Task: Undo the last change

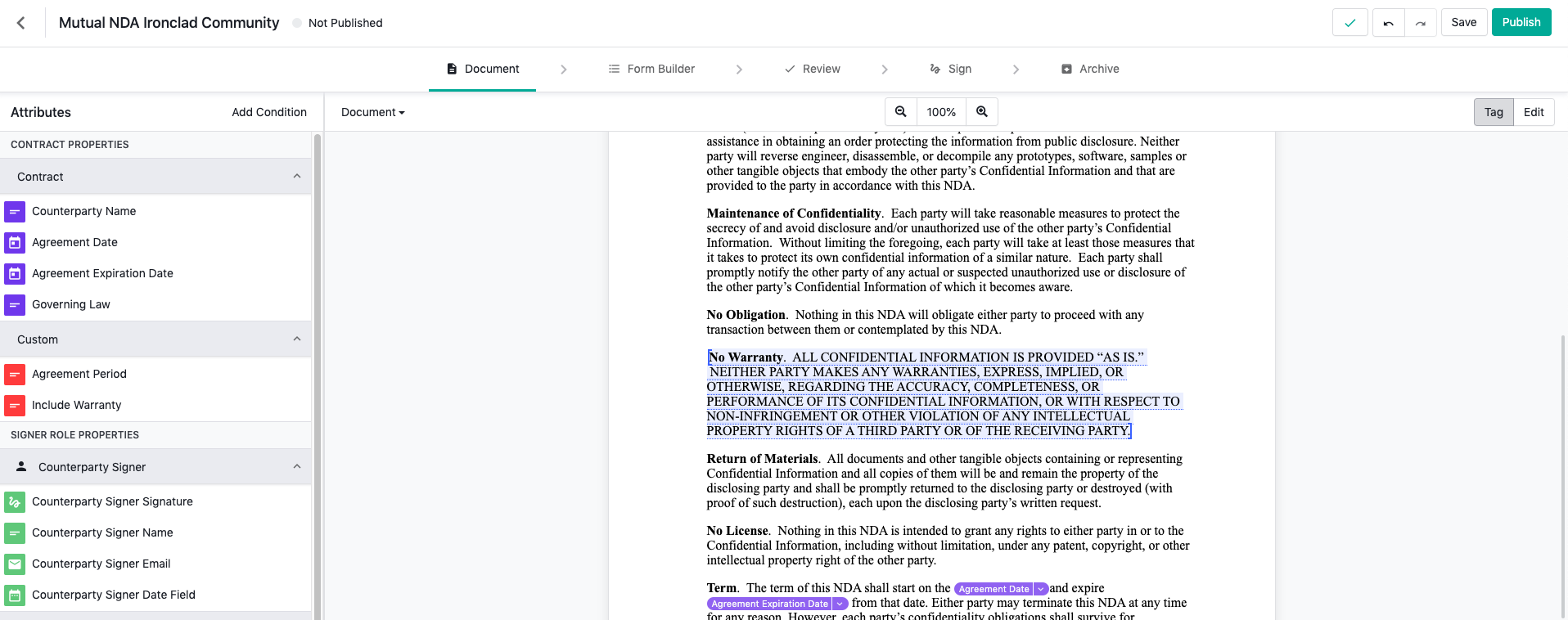Action: pos(1389,23)
